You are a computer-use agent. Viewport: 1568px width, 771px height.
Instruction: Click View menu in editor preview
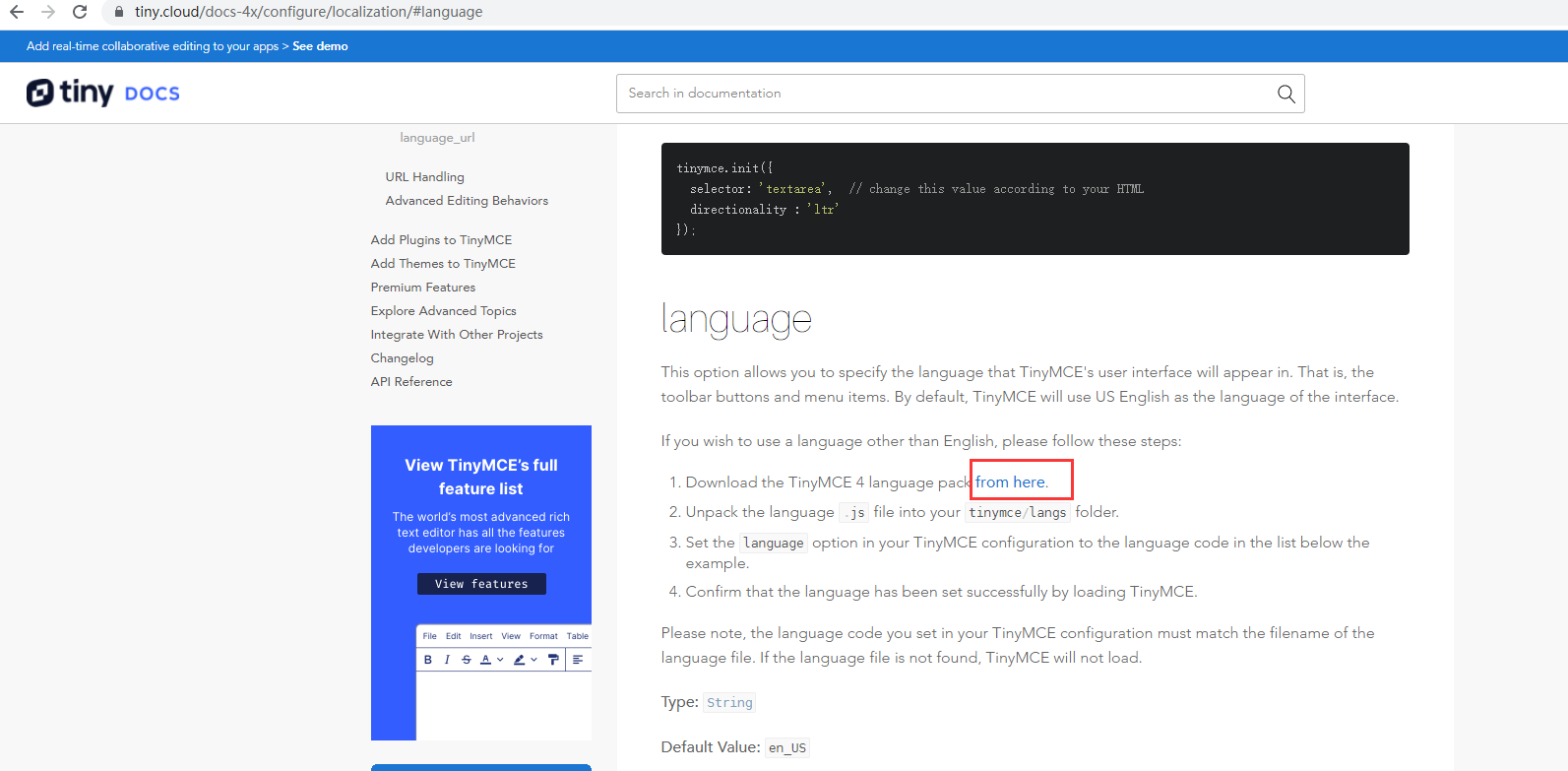511,636
